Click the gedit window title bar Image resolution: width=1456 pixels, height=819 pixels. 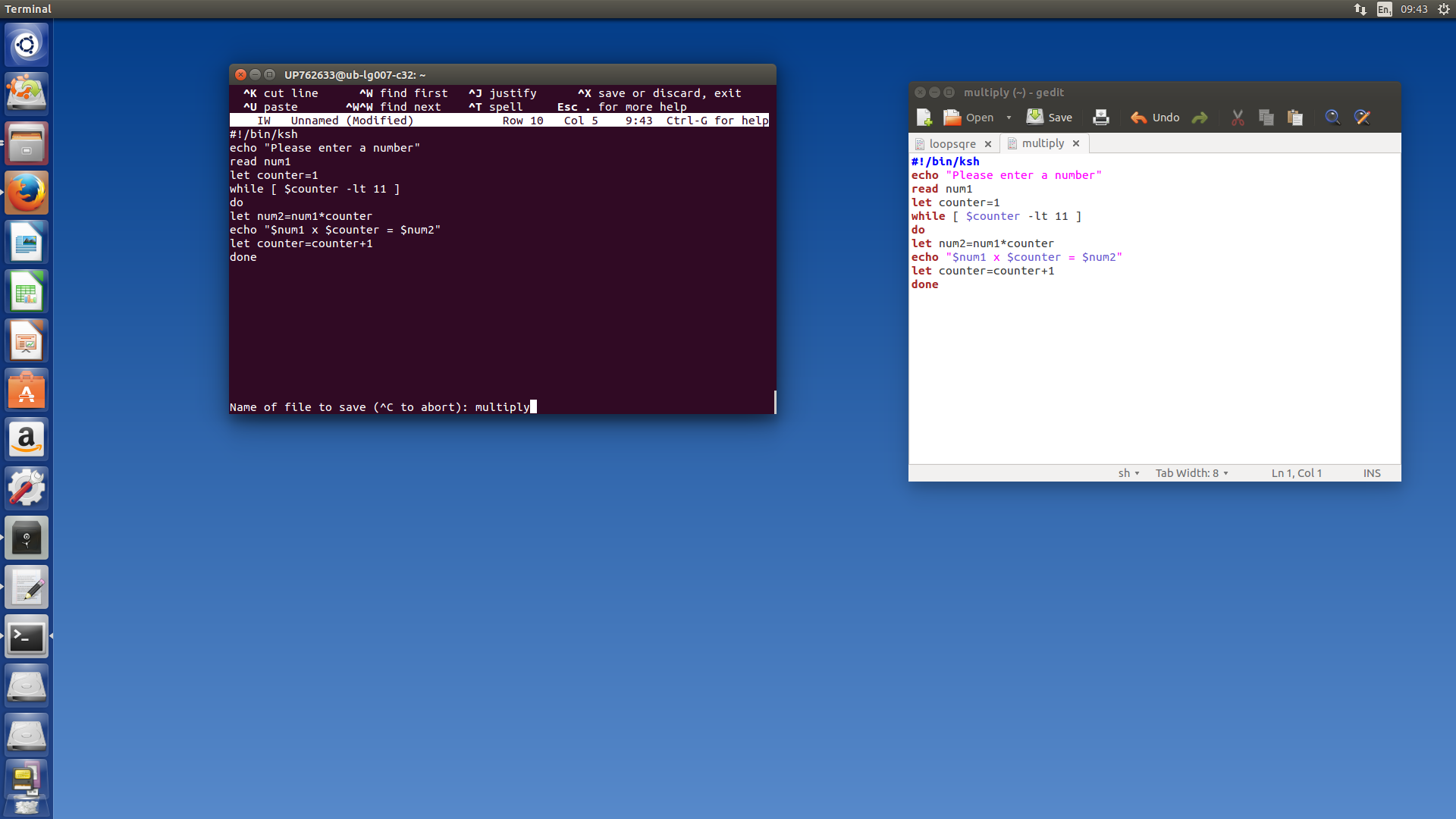pos(1154,92)
